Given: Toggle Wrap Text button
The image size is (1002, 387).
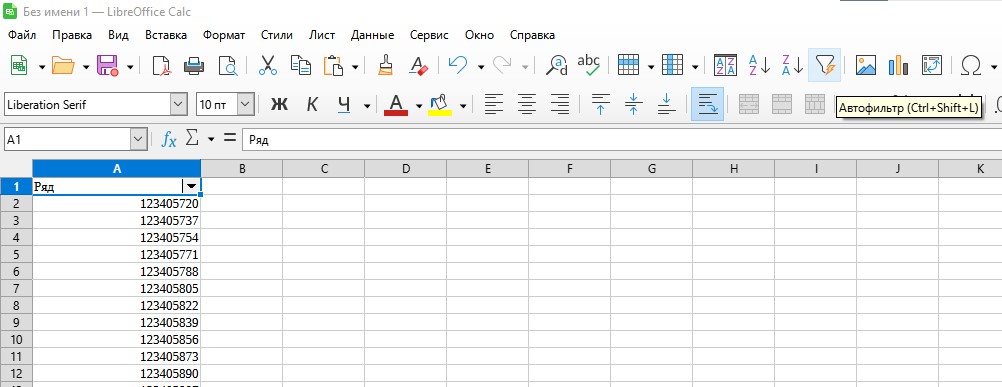Looking at the screenshot, I should tap(707, 104).
